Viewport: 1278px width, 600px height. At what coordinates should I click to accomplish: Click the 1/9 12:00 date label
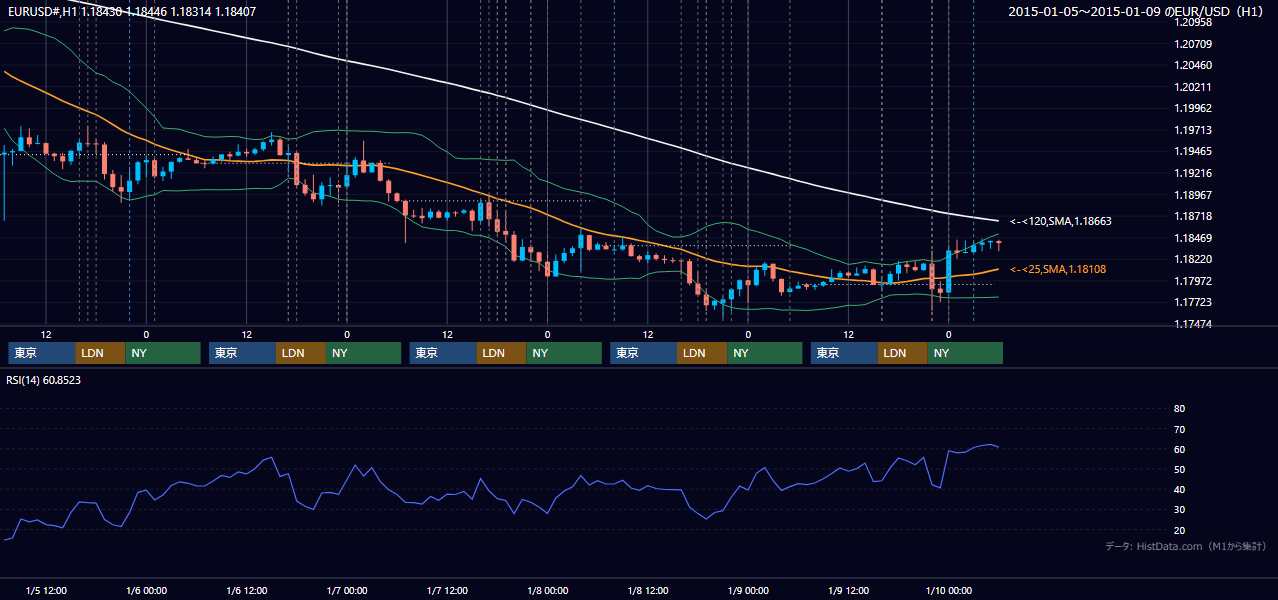[x=848, y=590]
